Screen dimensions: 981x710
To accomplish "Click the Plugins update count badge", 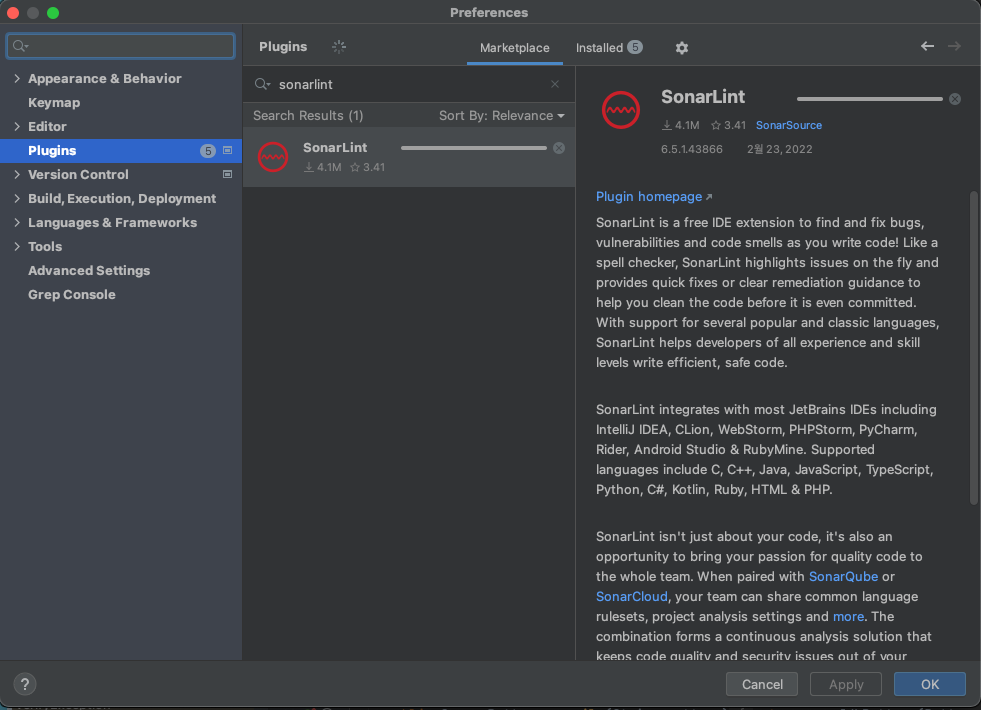I will (x=208, y=151).
